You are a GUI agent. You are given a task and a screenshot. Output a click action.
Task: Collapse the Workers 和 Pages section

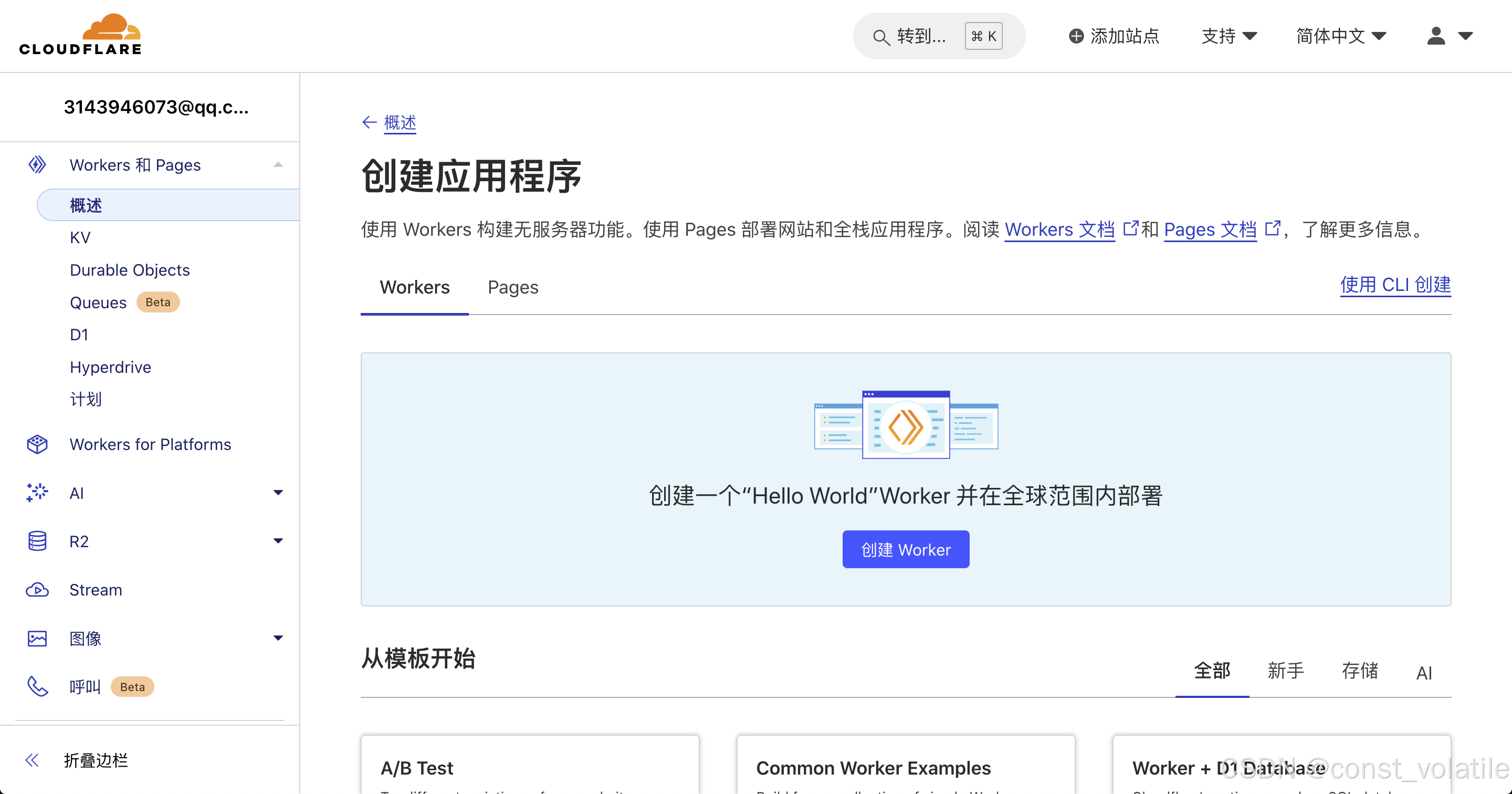[278, 165]
